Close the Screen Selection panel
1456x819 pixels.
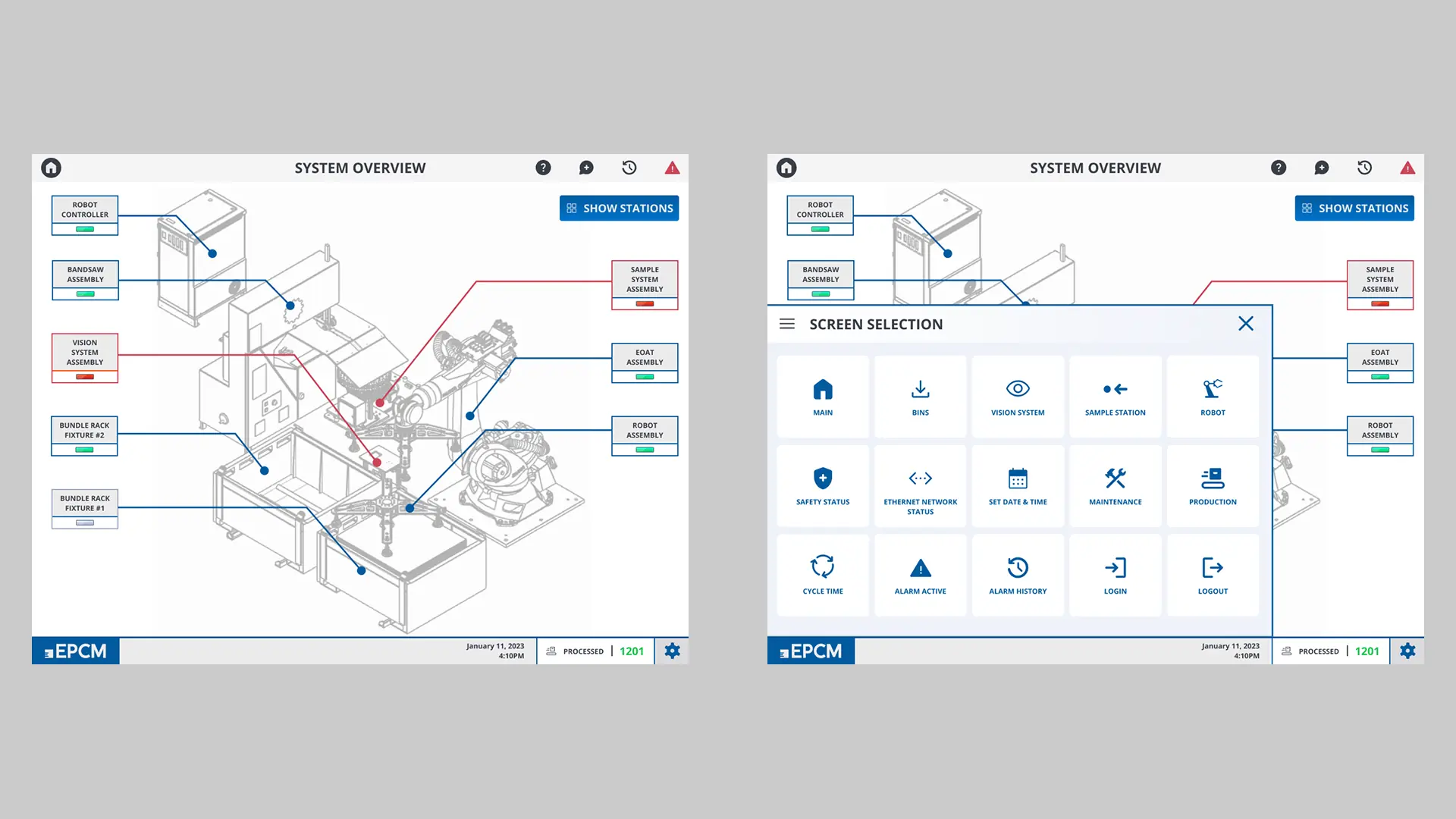1245,324
